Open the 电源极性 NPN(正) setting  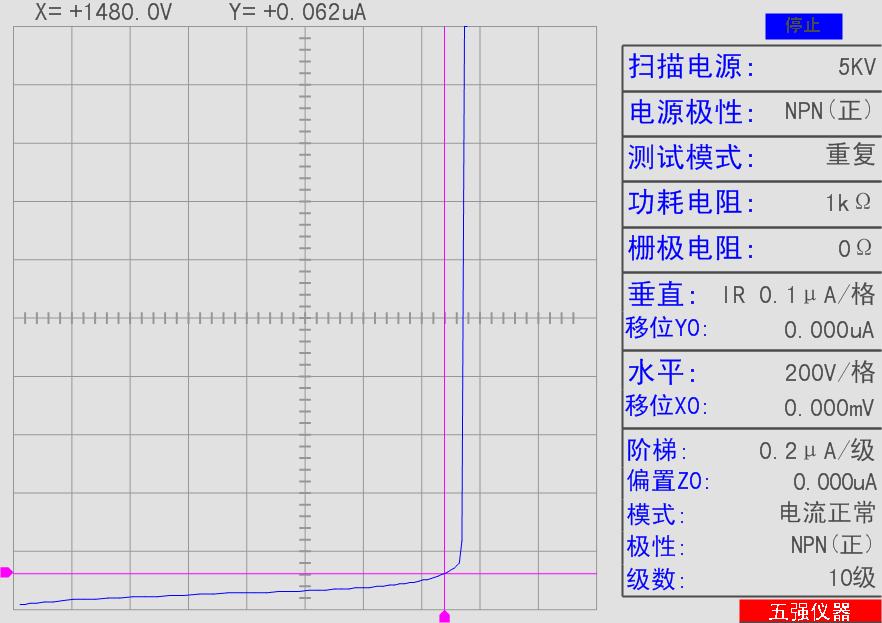751,111
